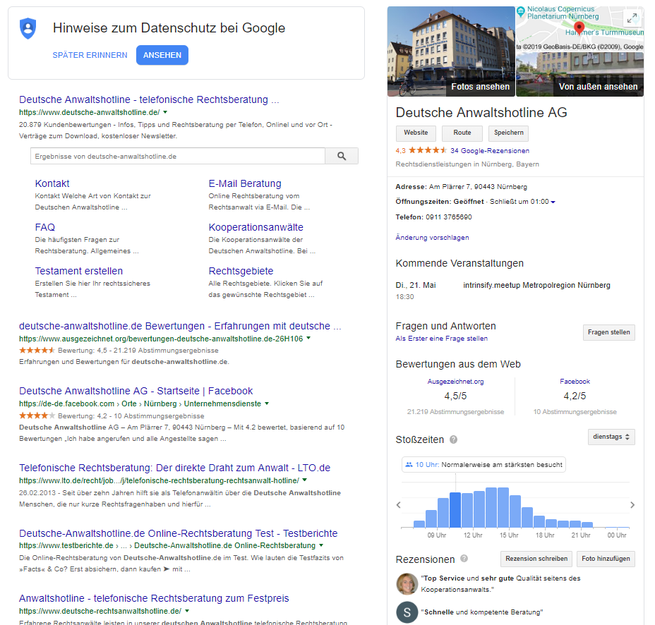Click the ANSEHEN button
The image size is (655, 625).
click(x=162, y=55)
